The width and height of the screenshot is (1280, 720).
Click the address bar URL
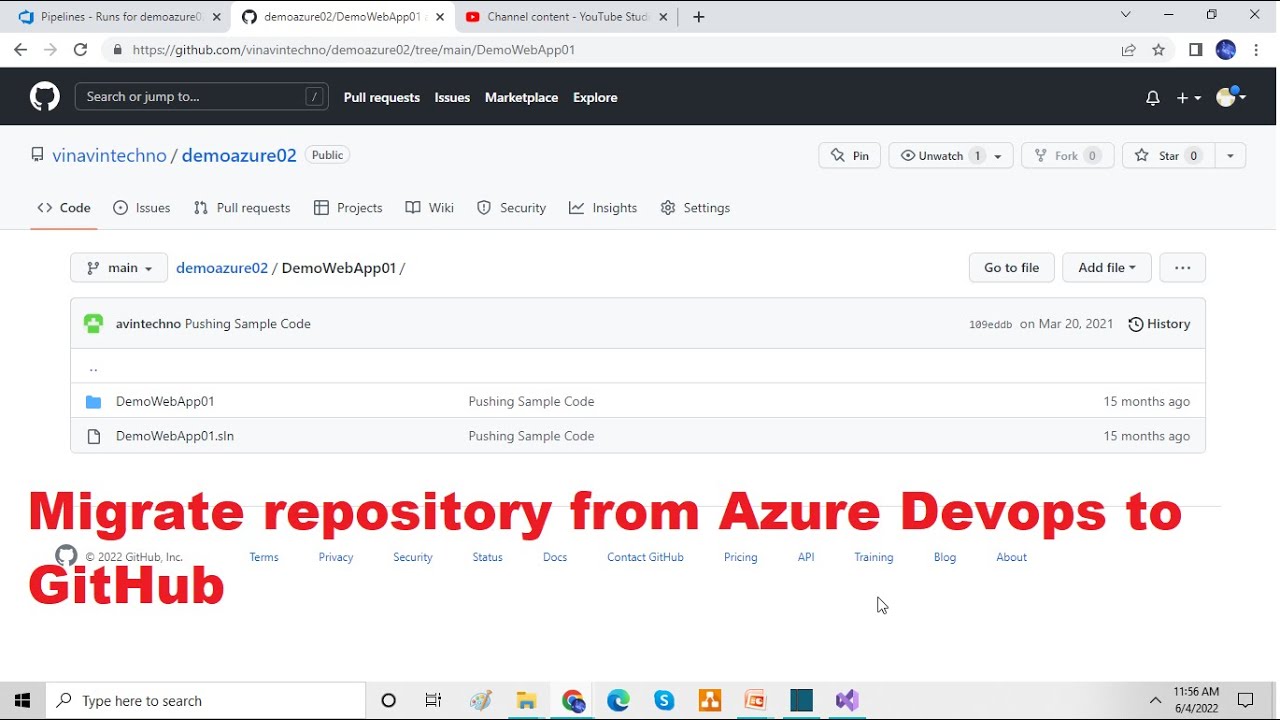coord(353,50)
